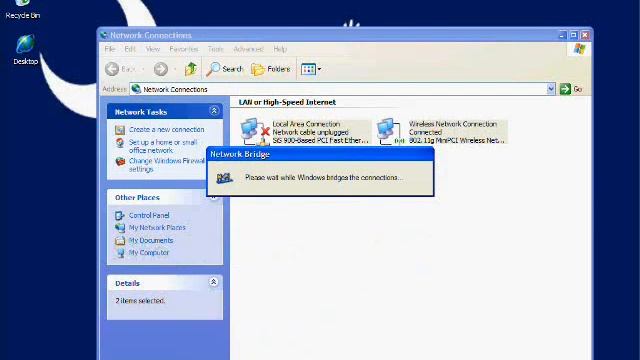Click the Network Connections title bar icon

pos(104,35)
